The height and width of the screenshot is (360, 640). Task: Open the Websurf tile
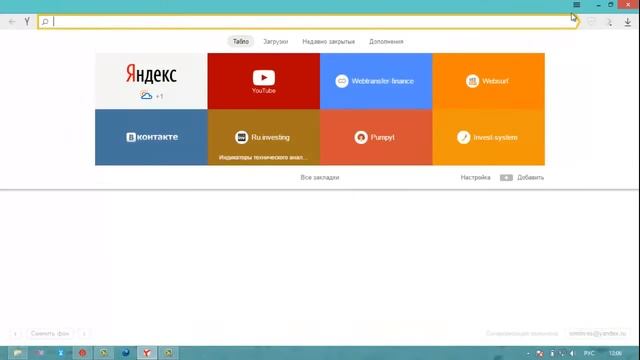489,81
